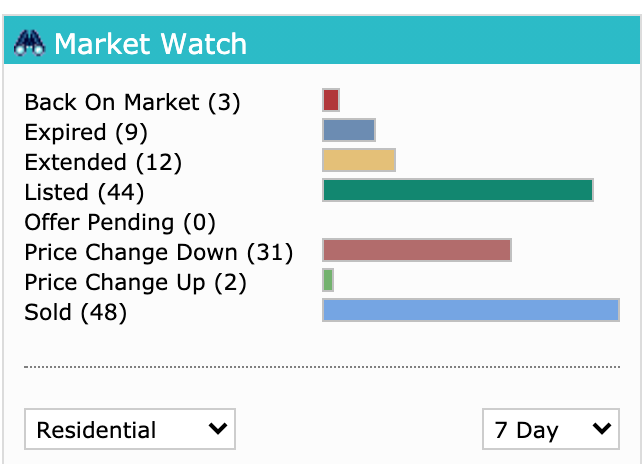Click the 7 Day dropdown chevron arrow
This screenshot has height=464, width=644.
click(602, 428)
